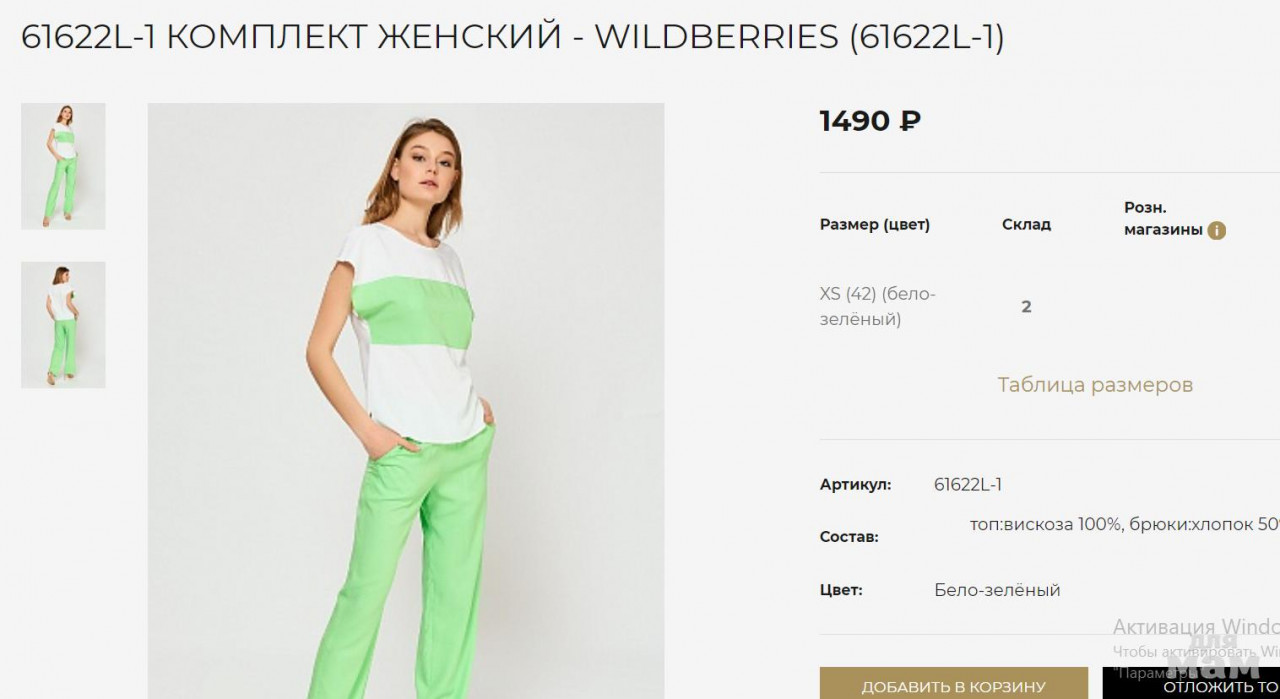
Task: Click the Состав description text
Action: tap(1125, 524)
